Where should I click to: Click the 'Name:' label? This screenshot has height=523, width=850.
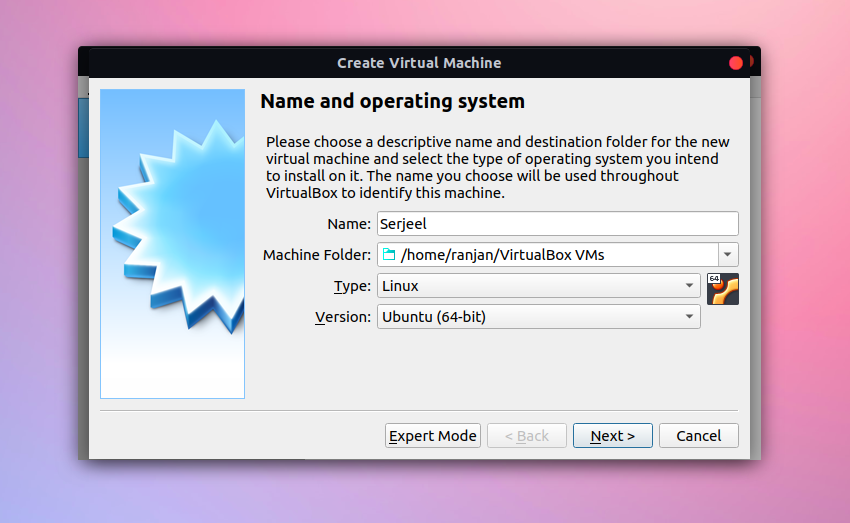[349, 224]
